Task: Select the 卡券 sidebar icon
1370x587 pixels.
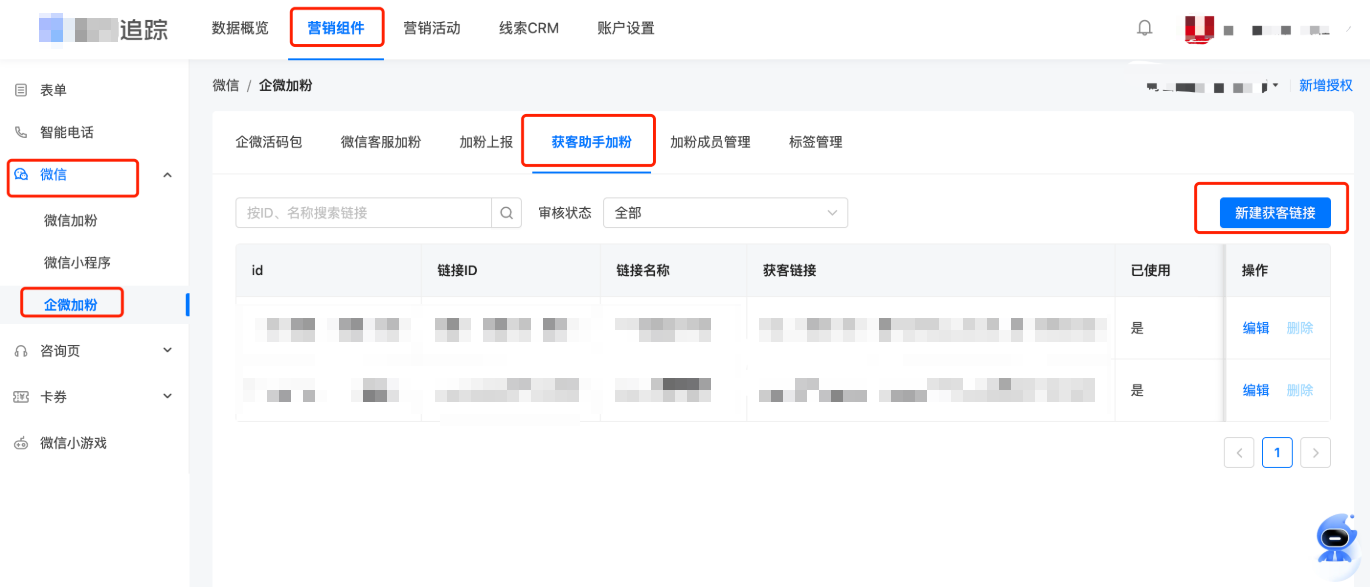Action: coord(20,396)
